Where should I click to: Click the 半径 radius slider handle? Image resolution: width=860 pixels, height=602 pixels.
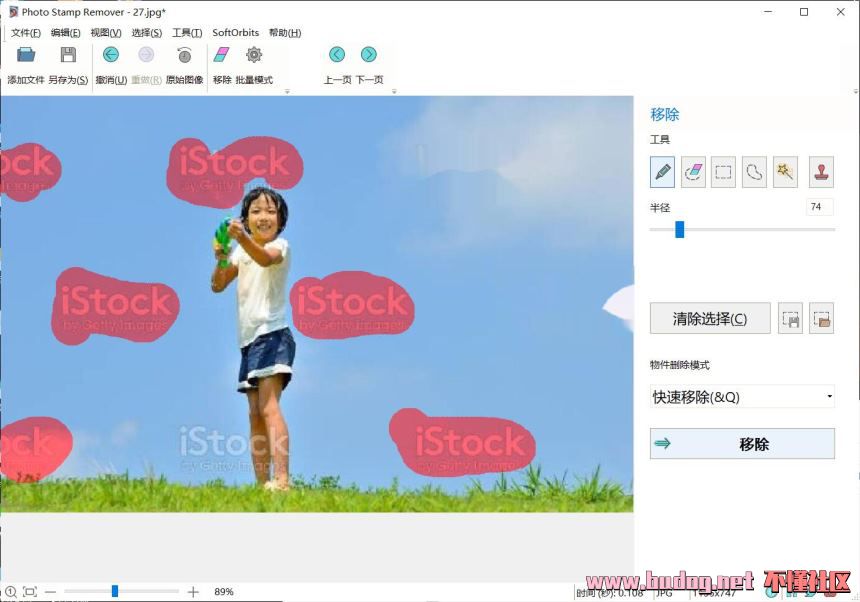[680, 230]
